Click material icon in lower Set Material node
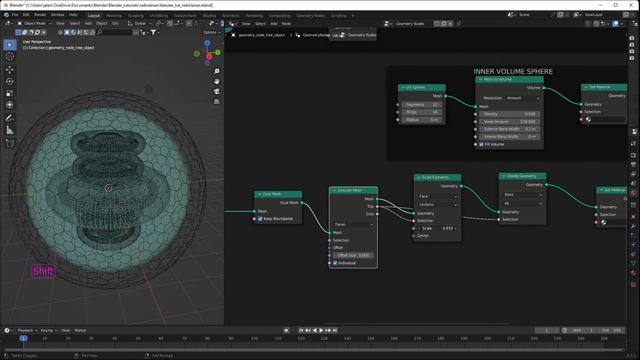The width and height of the screenshot is (640, 360). tap(603, 222)
